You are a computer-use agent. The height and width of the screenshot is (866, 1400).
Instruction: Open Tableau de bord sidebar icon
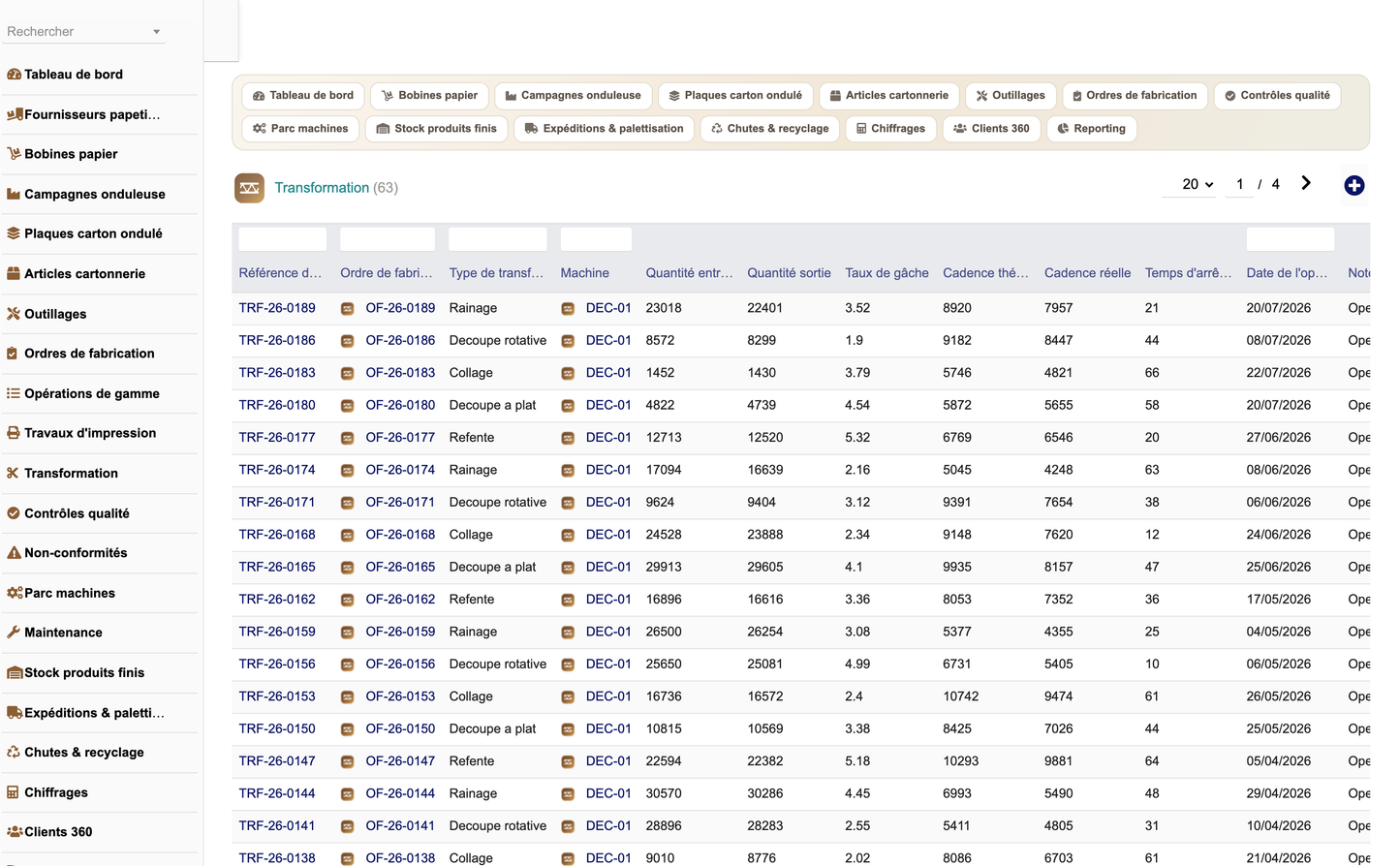[14, 75]
